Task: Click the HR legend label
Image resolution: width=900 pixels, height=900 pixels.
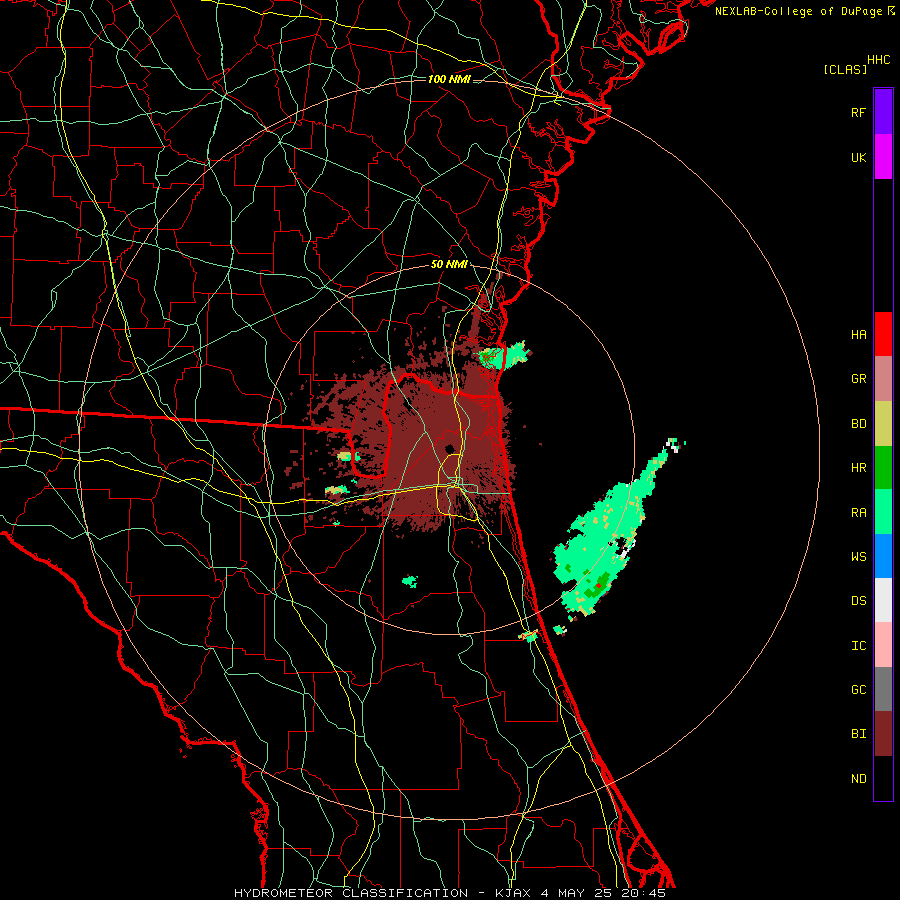Action: tap(858, 468)
